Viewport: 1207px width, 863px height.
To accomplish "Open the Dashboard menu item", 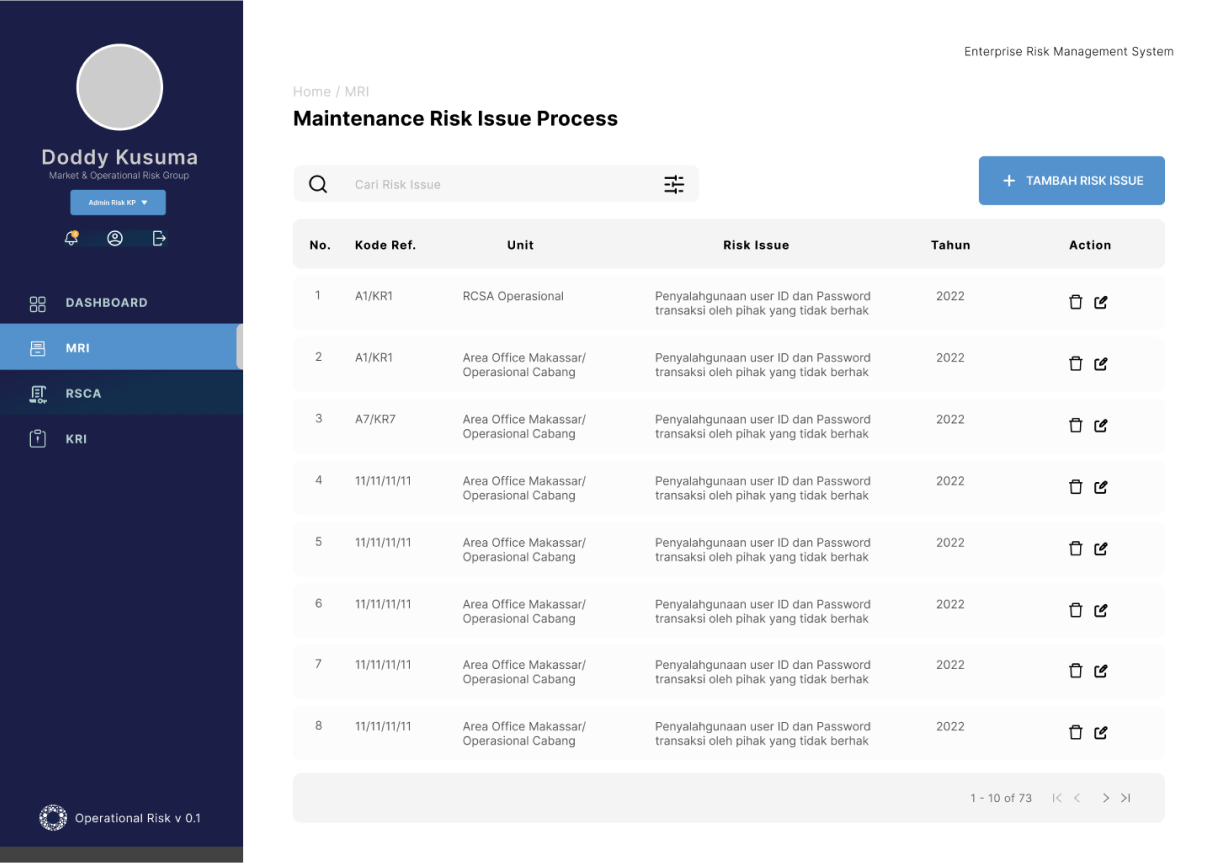I will 106,303.
